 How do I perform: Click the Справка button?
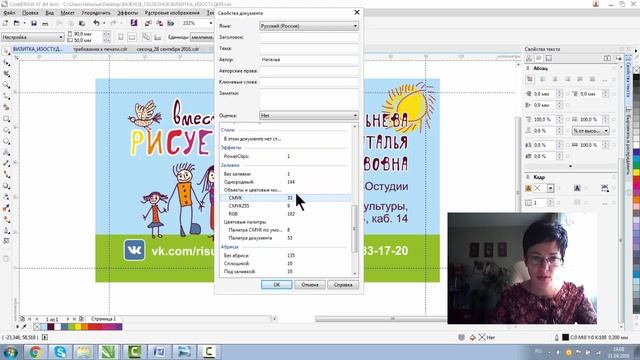(x=343, y=284)
